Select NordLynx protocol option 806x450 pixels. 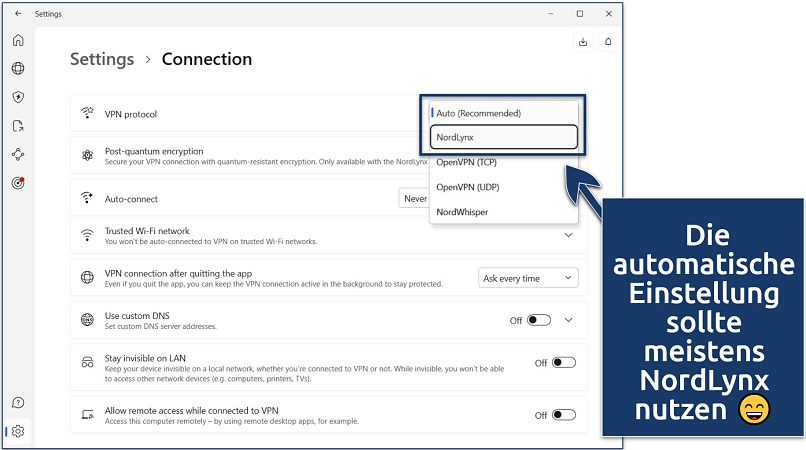[x=504, y=137]
